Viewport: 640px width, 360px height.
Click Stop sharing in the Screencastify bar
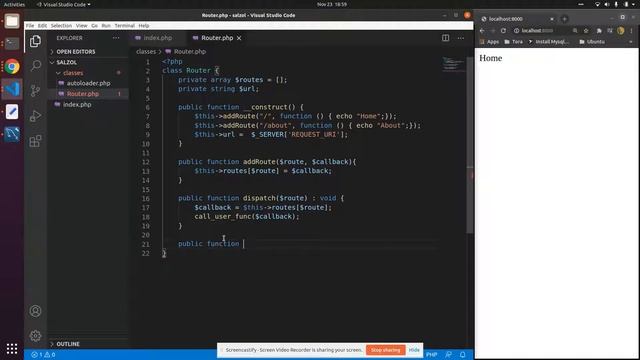(x=385, y=350)
